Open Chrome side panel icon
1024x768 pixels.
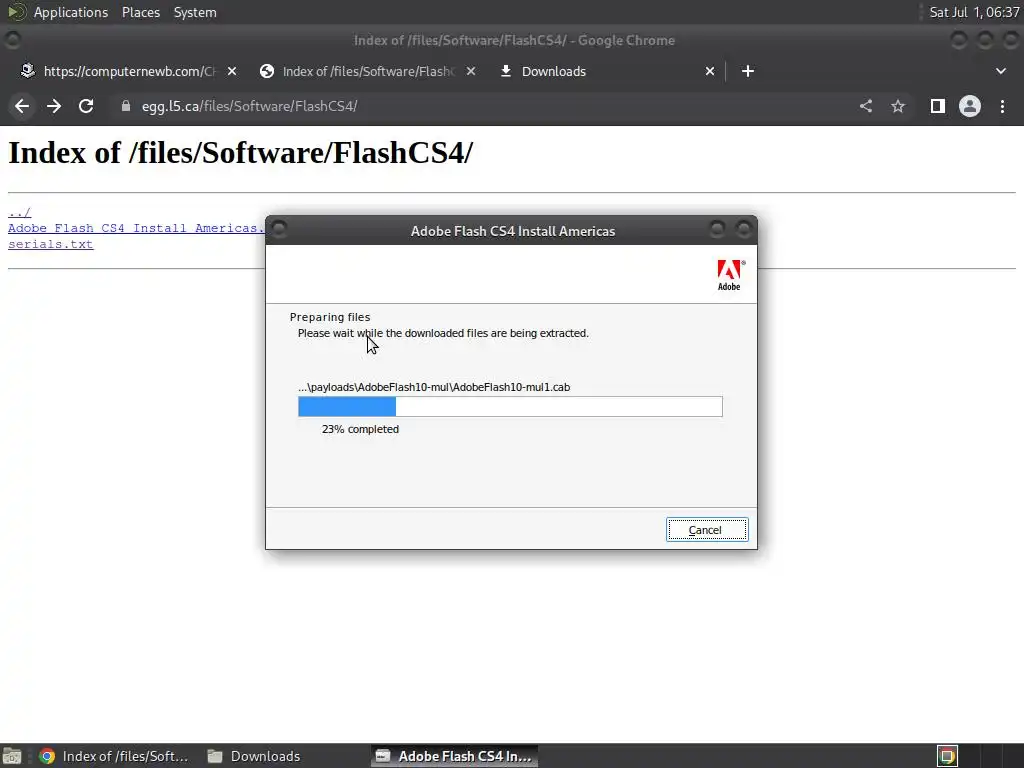coord(938,106)
